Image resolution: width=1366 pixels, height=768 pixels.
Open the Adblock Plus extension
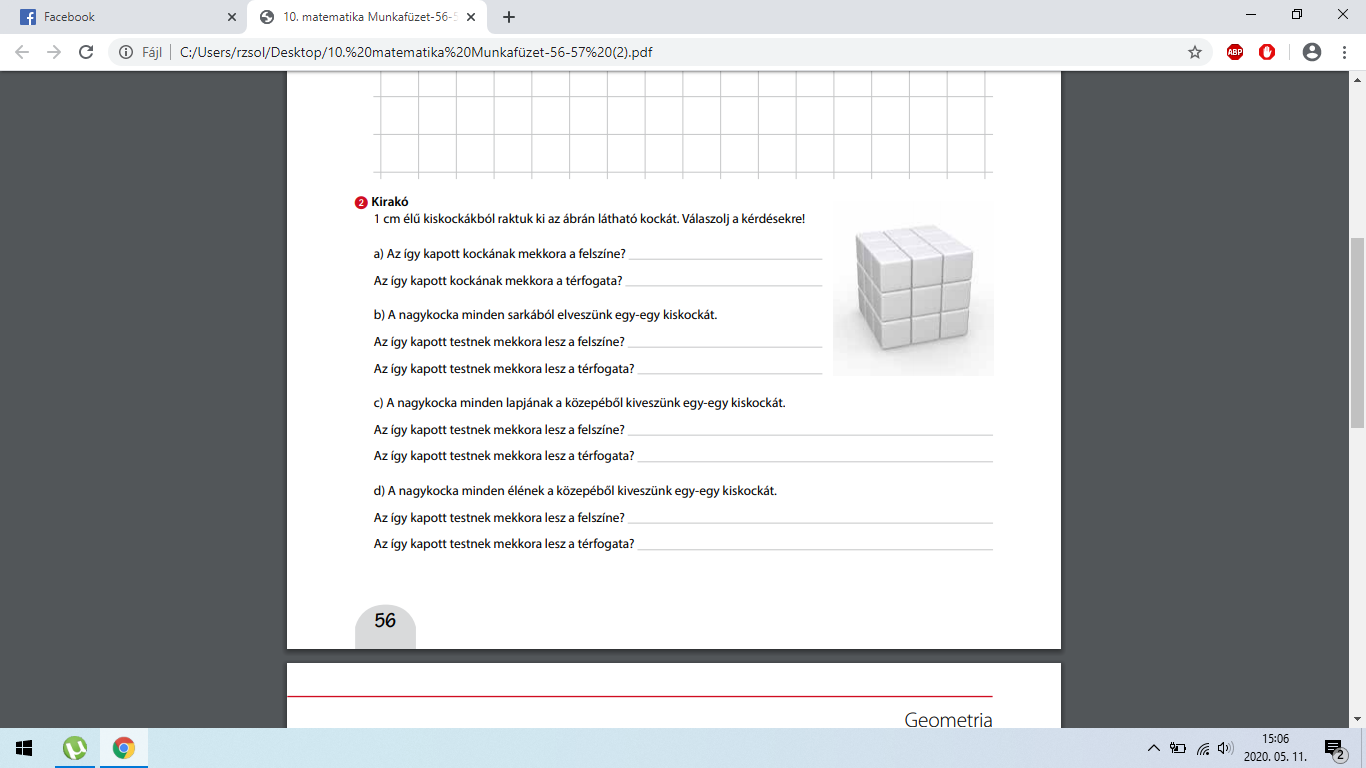[x=1235, y=52]
